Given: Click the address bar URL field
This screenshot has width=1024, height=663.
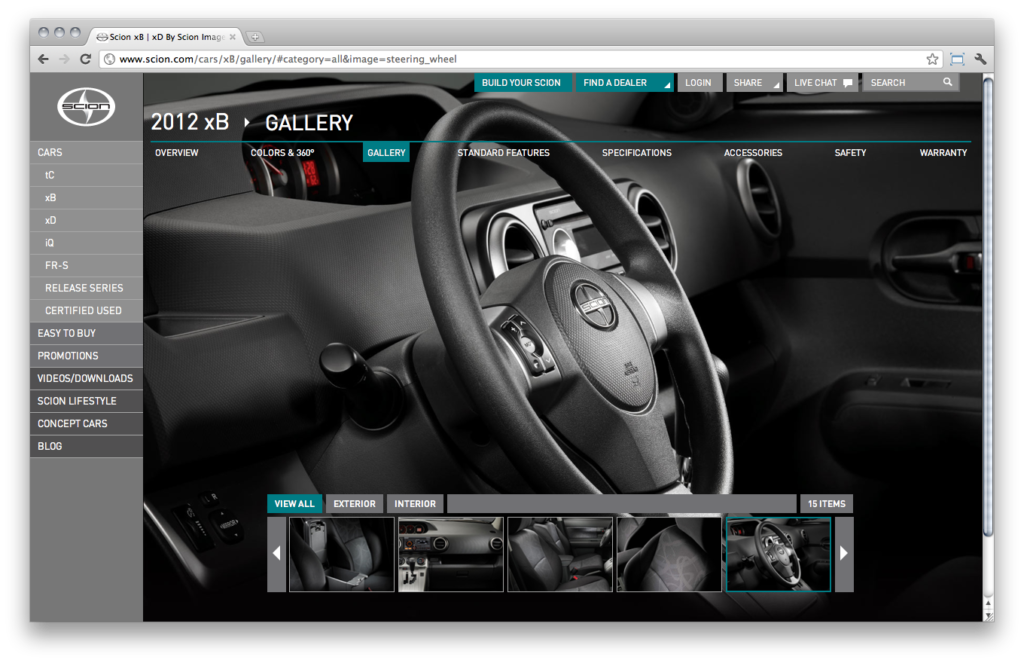Looking at the screenshot, I should [519, 59].
